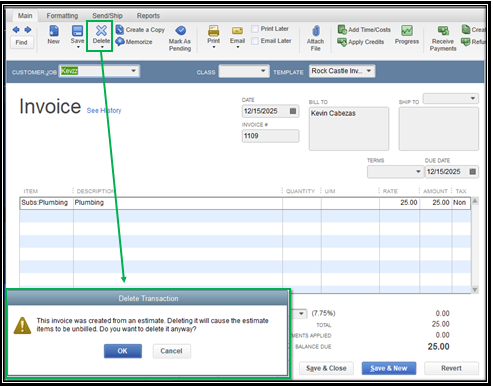Click Receive Payments icon
The image size is (493, 386).
tap(443, 31)
